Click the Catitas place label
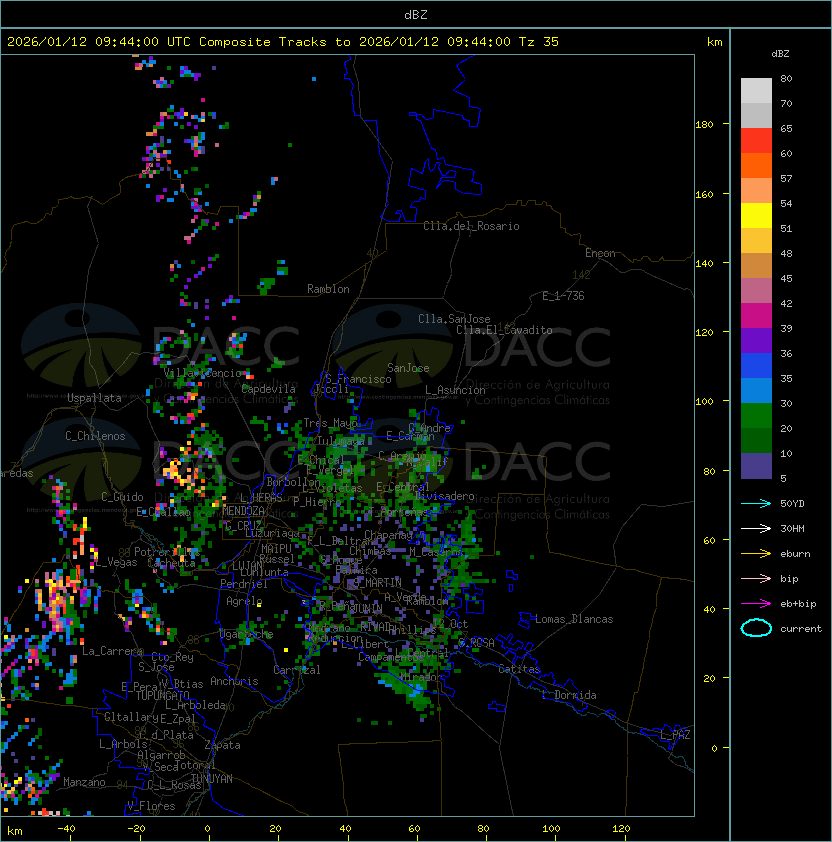Screen dimensions: 832x842 [x=519, y=669]
